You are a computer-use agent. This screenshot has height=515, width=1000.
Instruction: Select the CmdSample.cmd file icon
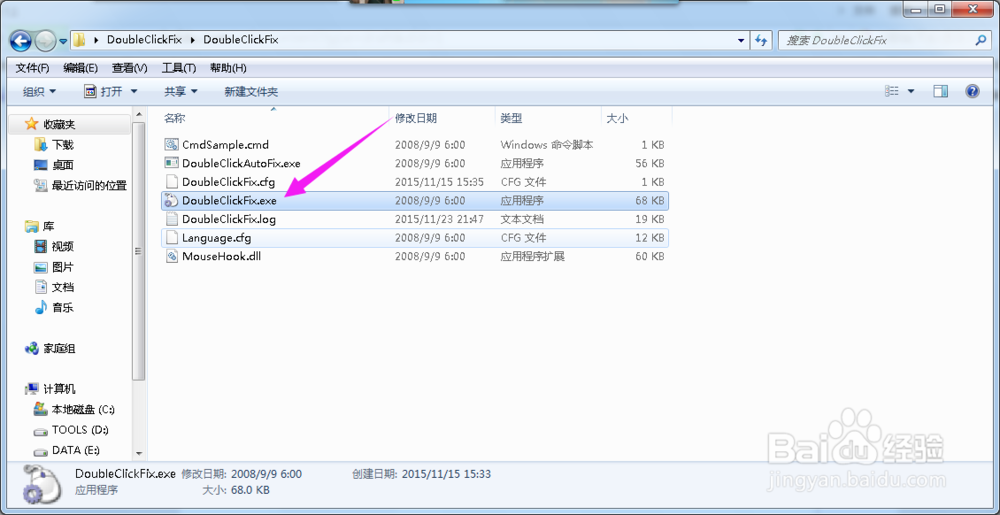172,145
